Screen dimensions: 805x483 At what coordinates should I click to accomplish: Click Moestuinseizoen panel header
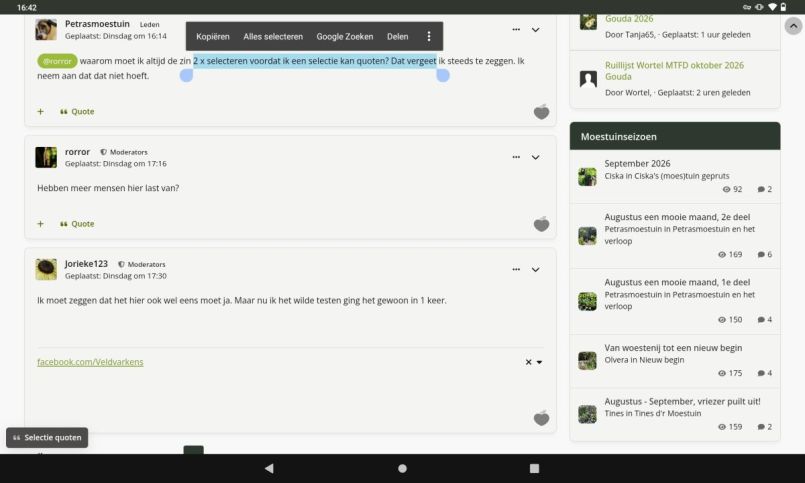coord(675,137)
